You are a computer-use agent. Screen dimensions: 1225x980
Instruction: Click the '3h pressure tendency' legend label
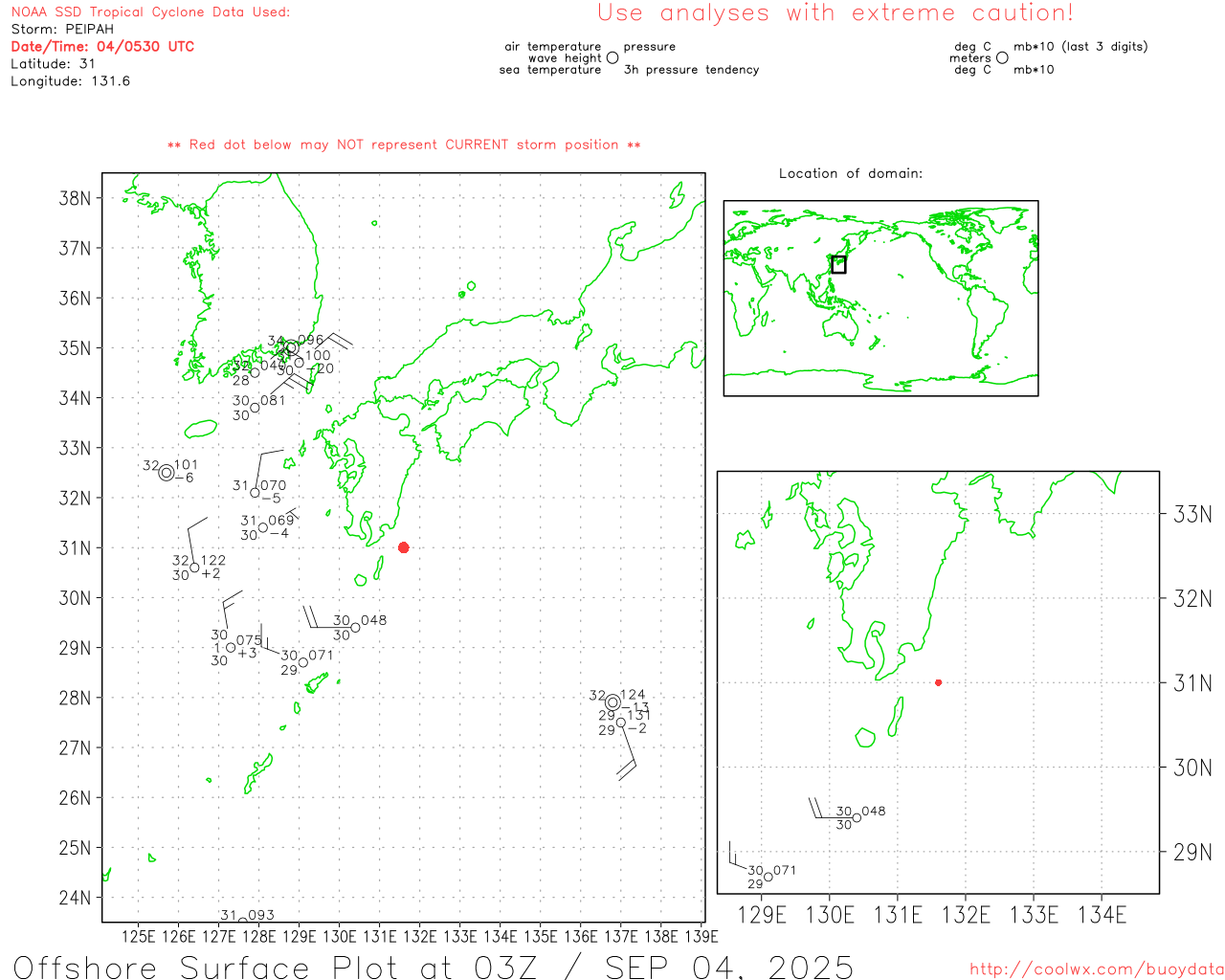pyautogui.click(x=691, y=70)
